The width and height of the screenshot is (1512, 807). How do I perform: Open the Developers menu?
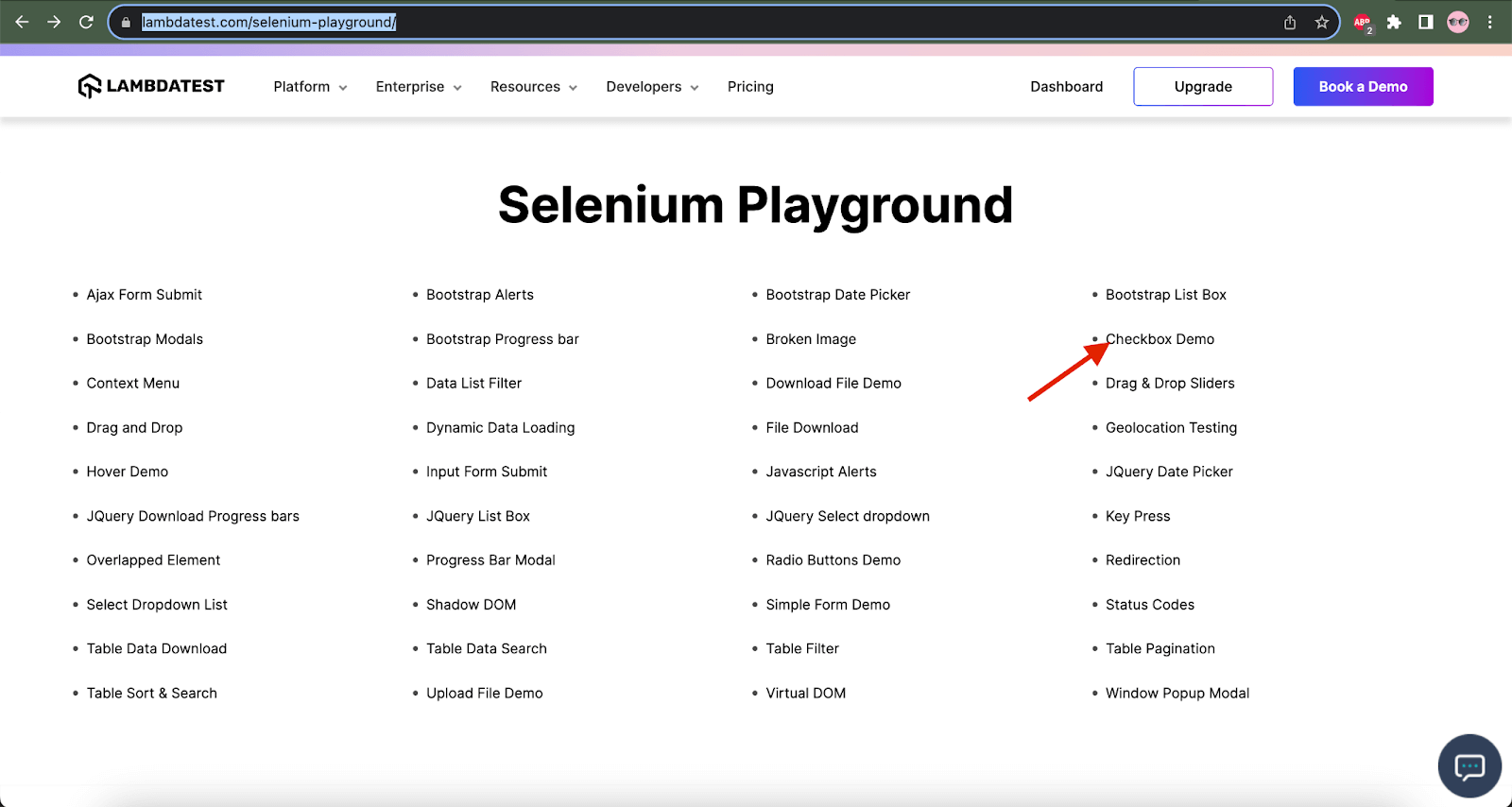point(652,87)
